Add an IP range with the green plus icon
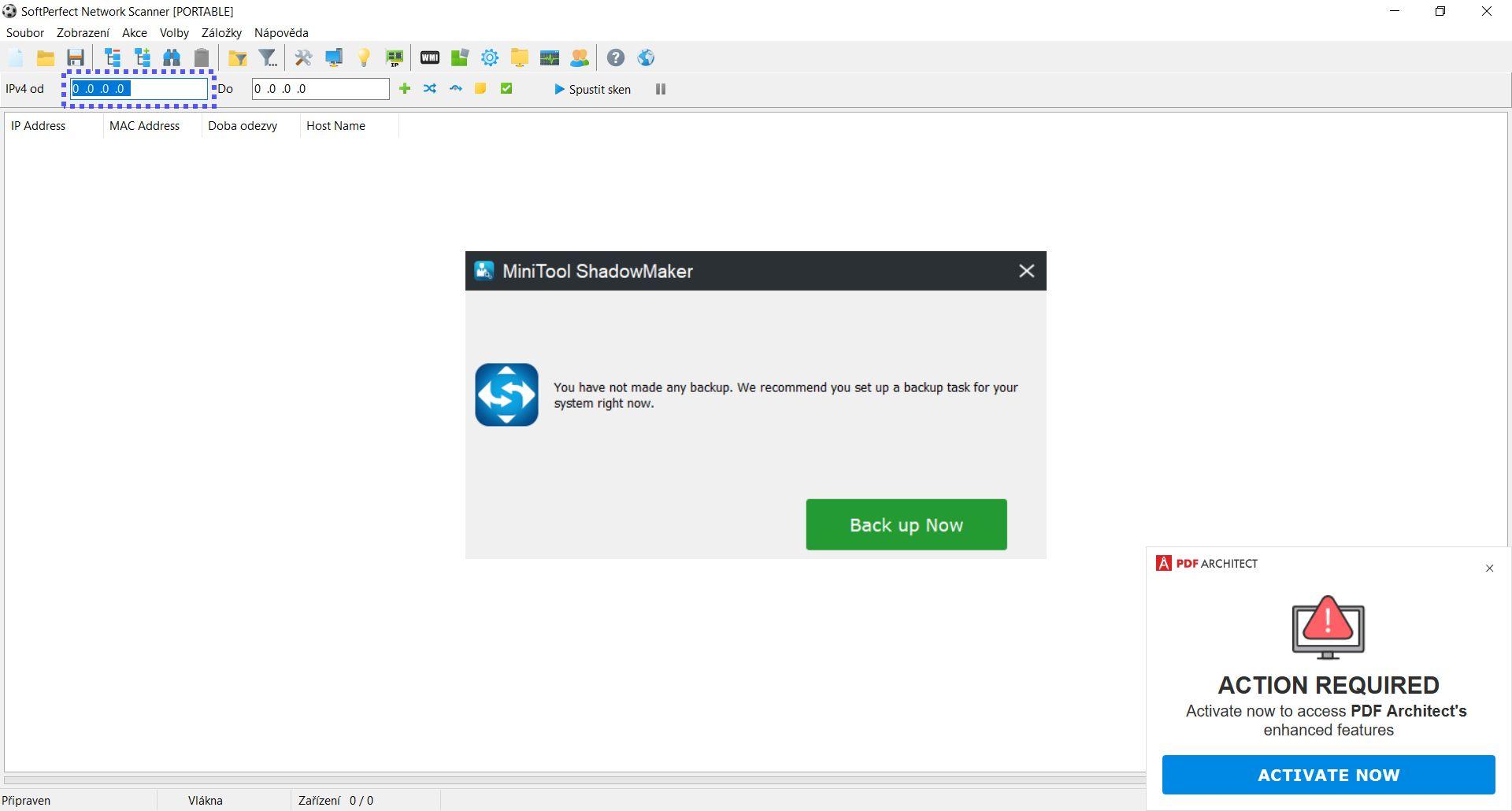 (405, 89)
